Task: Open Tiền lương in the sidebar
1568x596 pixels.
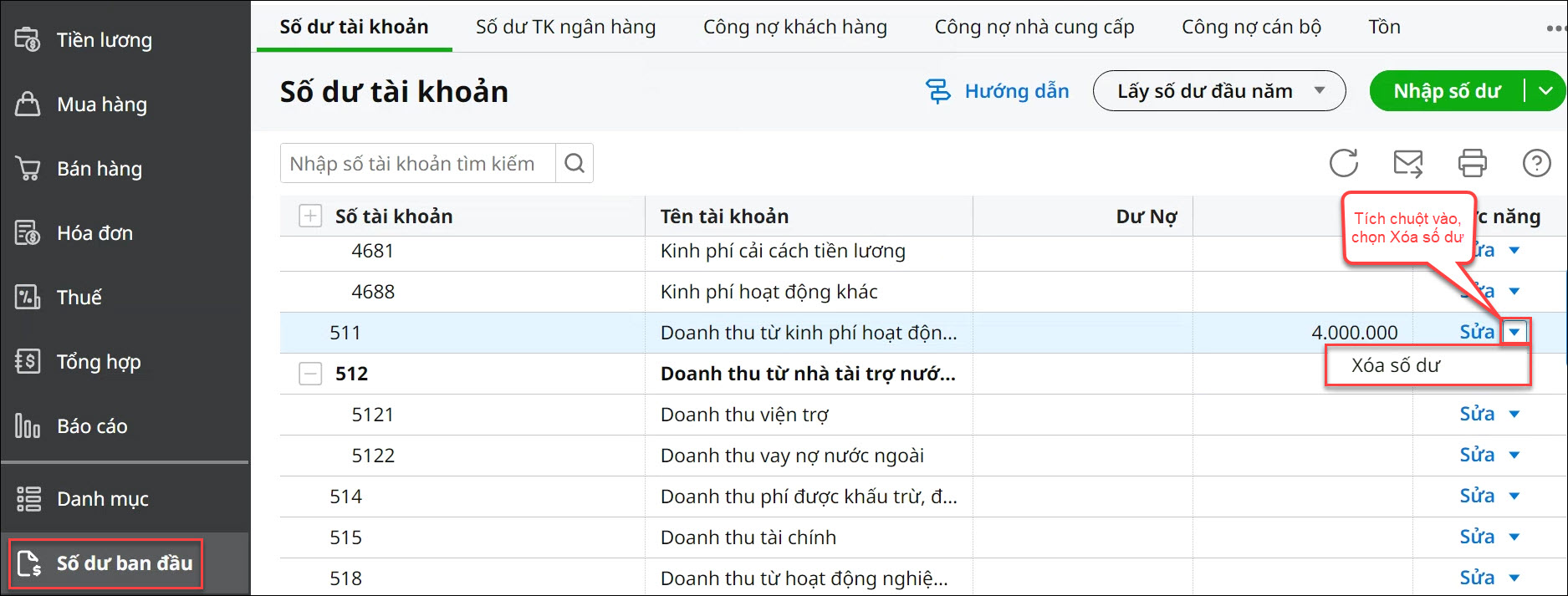Action: pyautogui.click(x=104, y=40)
